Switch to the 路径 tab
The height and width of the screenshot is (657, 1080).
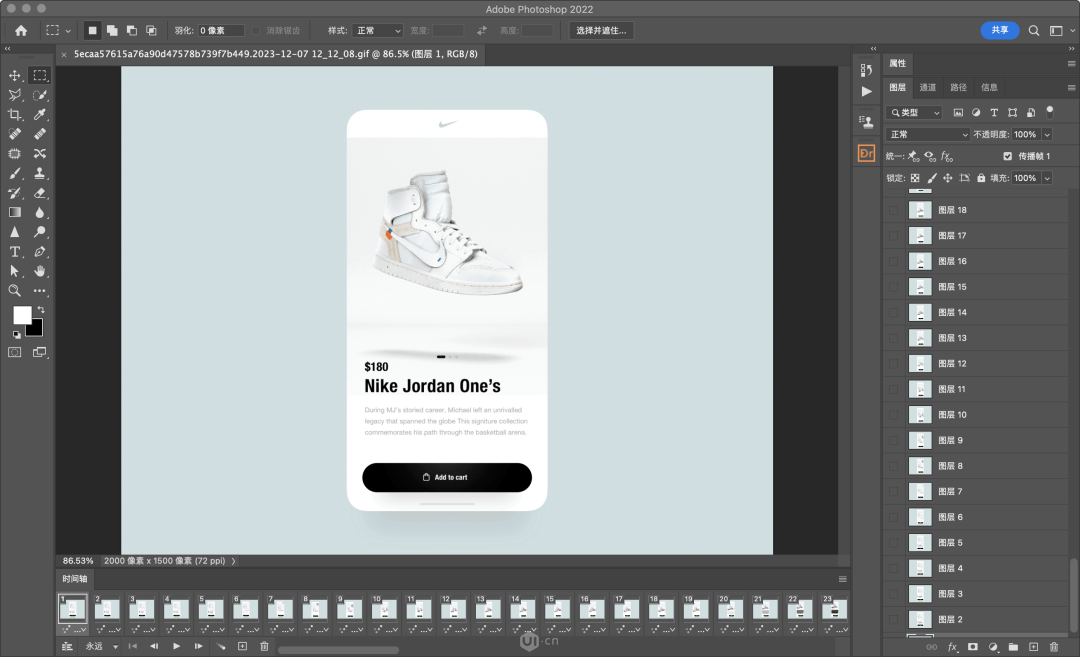pyautogui.click(x=958, y=87)
